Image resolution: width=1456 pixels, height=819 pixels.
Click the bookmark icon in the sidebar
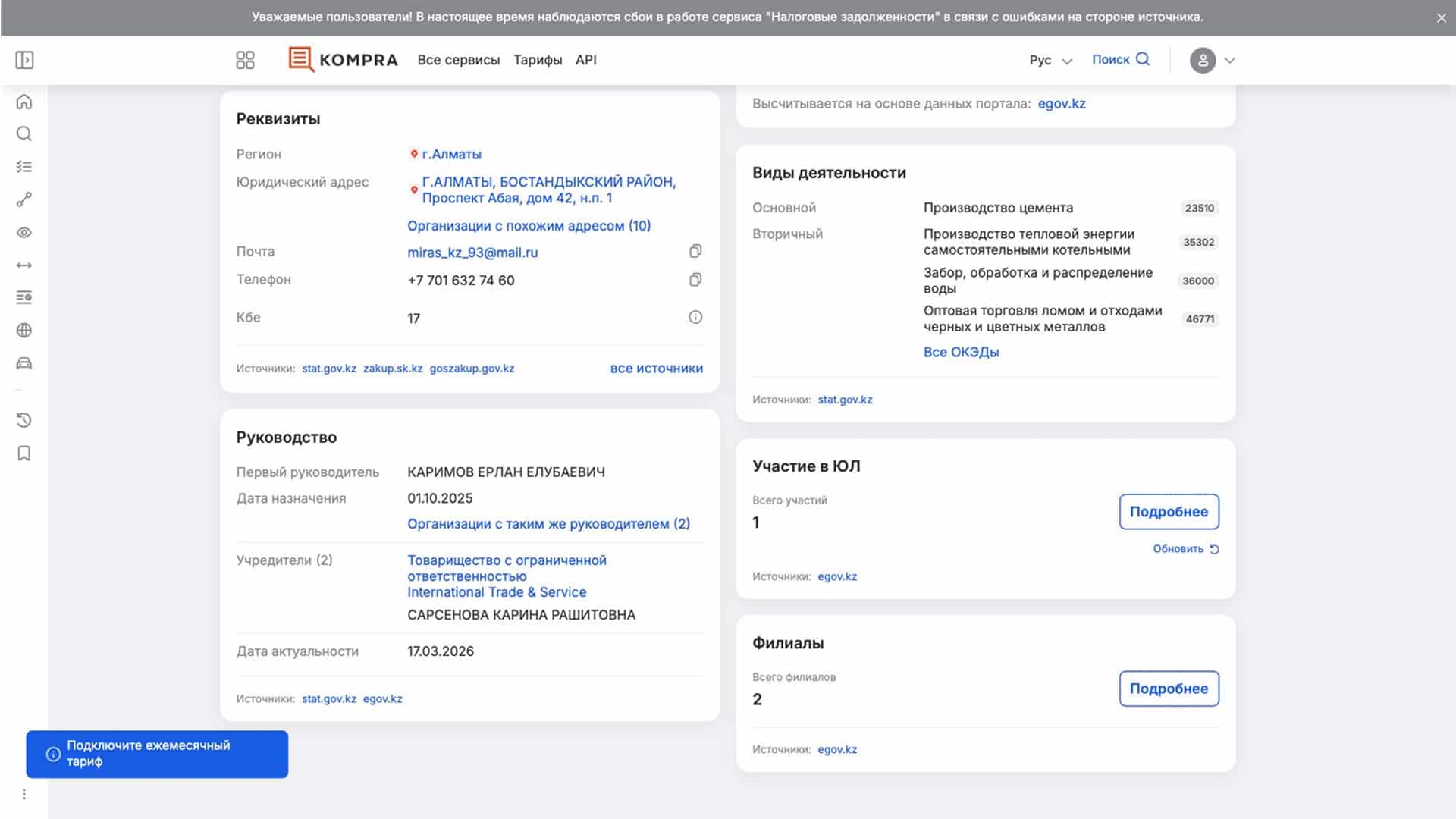[24, 453]
